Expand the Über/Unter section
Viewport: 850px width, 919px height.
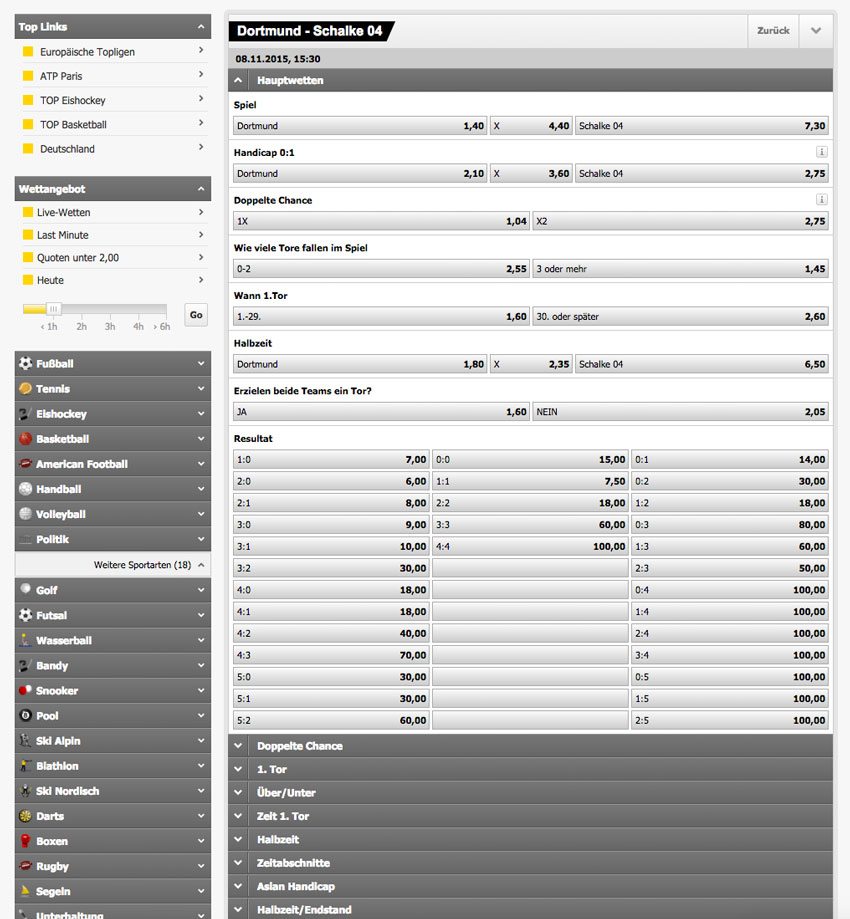pos(531,792)
